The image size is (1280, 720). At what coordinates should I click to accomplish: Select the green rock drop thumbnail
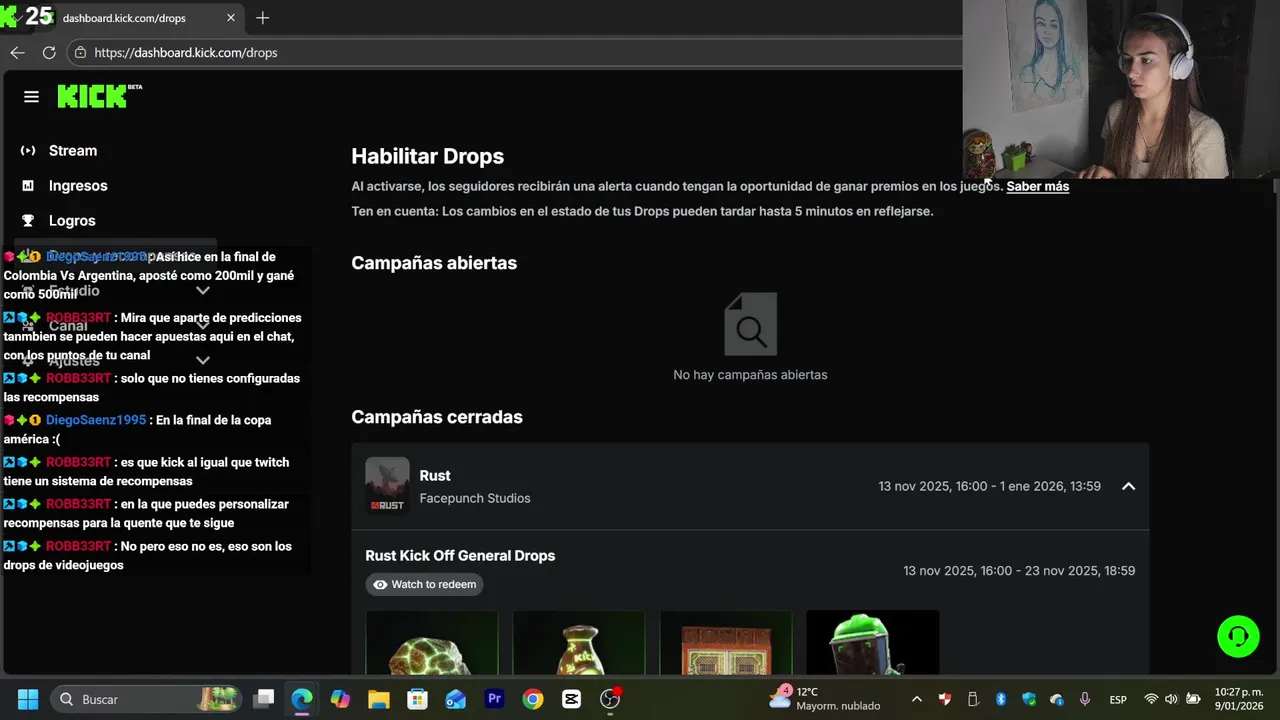click(432, 642)
